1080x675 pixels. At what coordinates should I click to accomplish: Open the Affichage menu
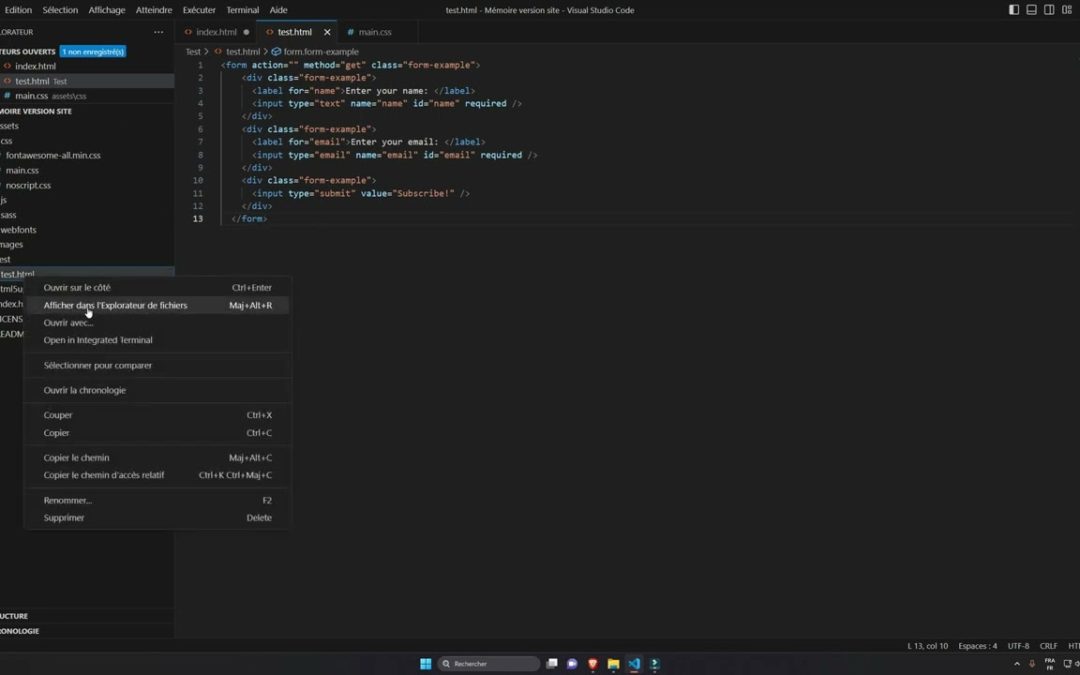107,10
